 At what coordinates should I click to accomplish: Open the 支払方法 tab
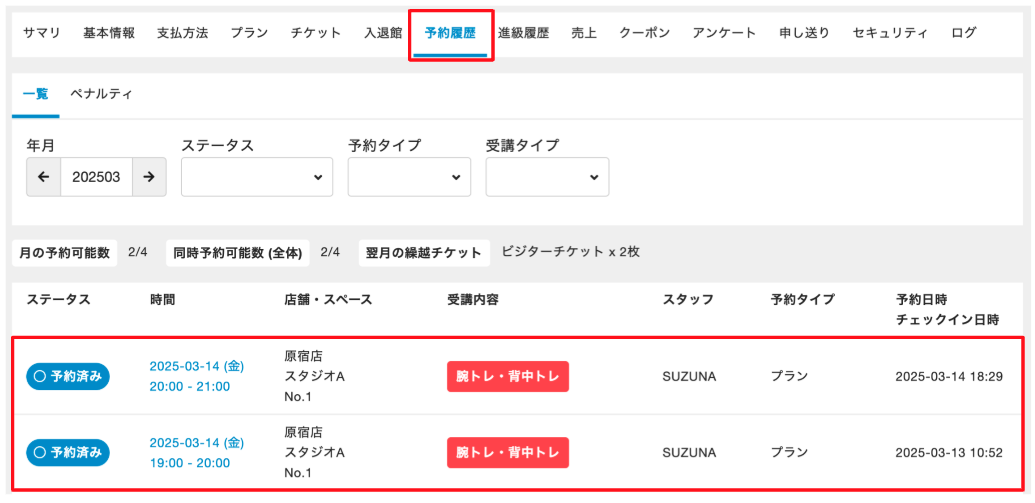tap(182, 33)
